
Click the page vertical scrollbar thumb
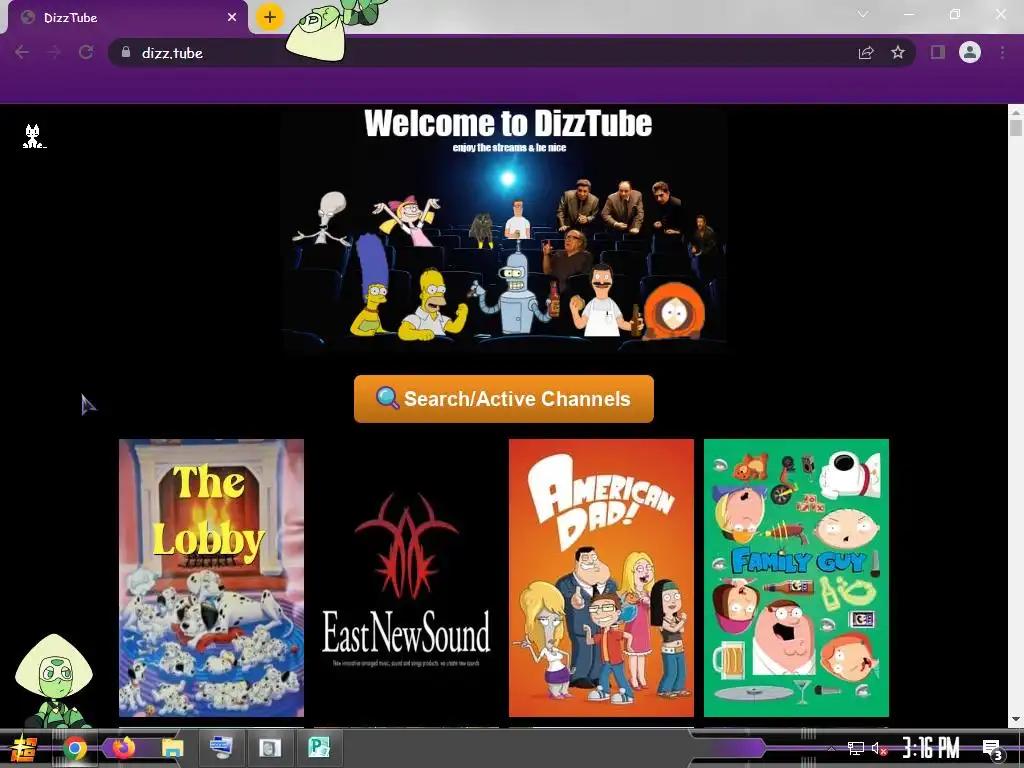pyautogui.click(x=1016, y=127)
